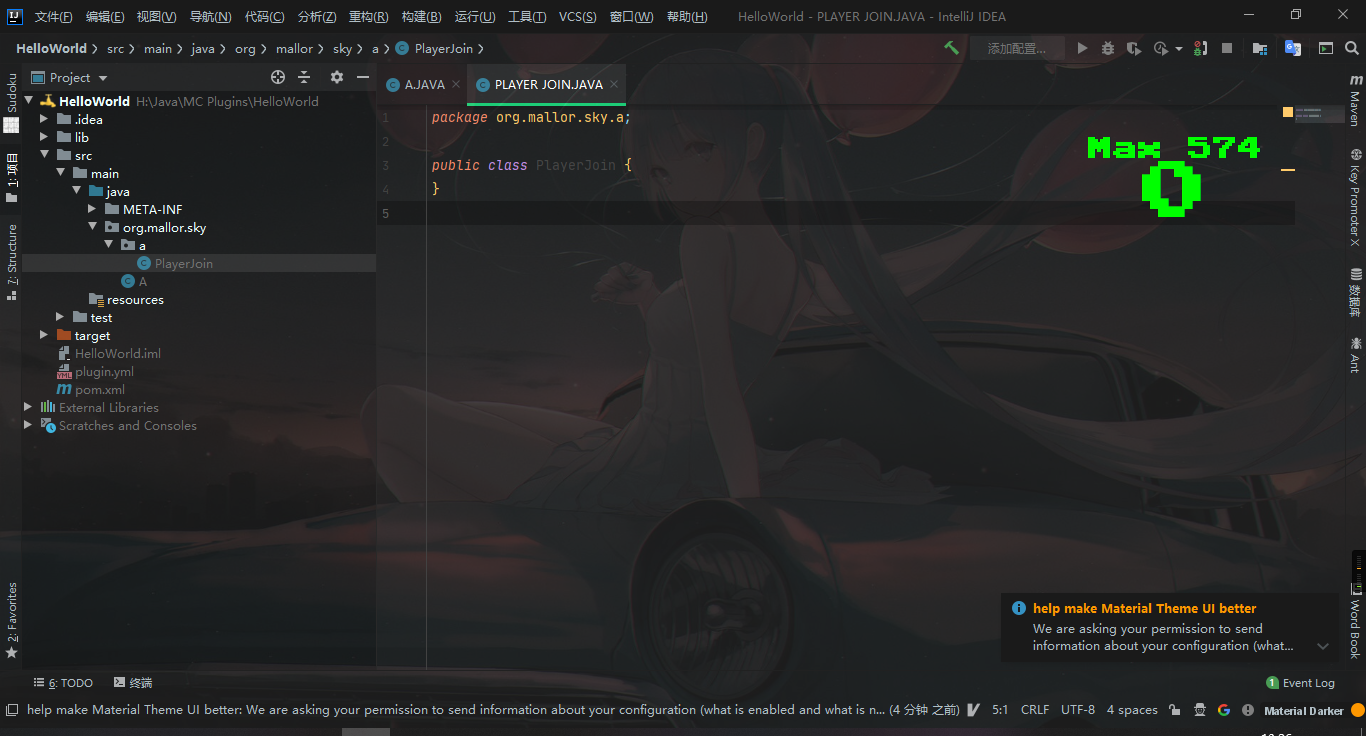Open the Event Log button
The width and height of the screenshot is (1366, 736).
point(1300,683)
